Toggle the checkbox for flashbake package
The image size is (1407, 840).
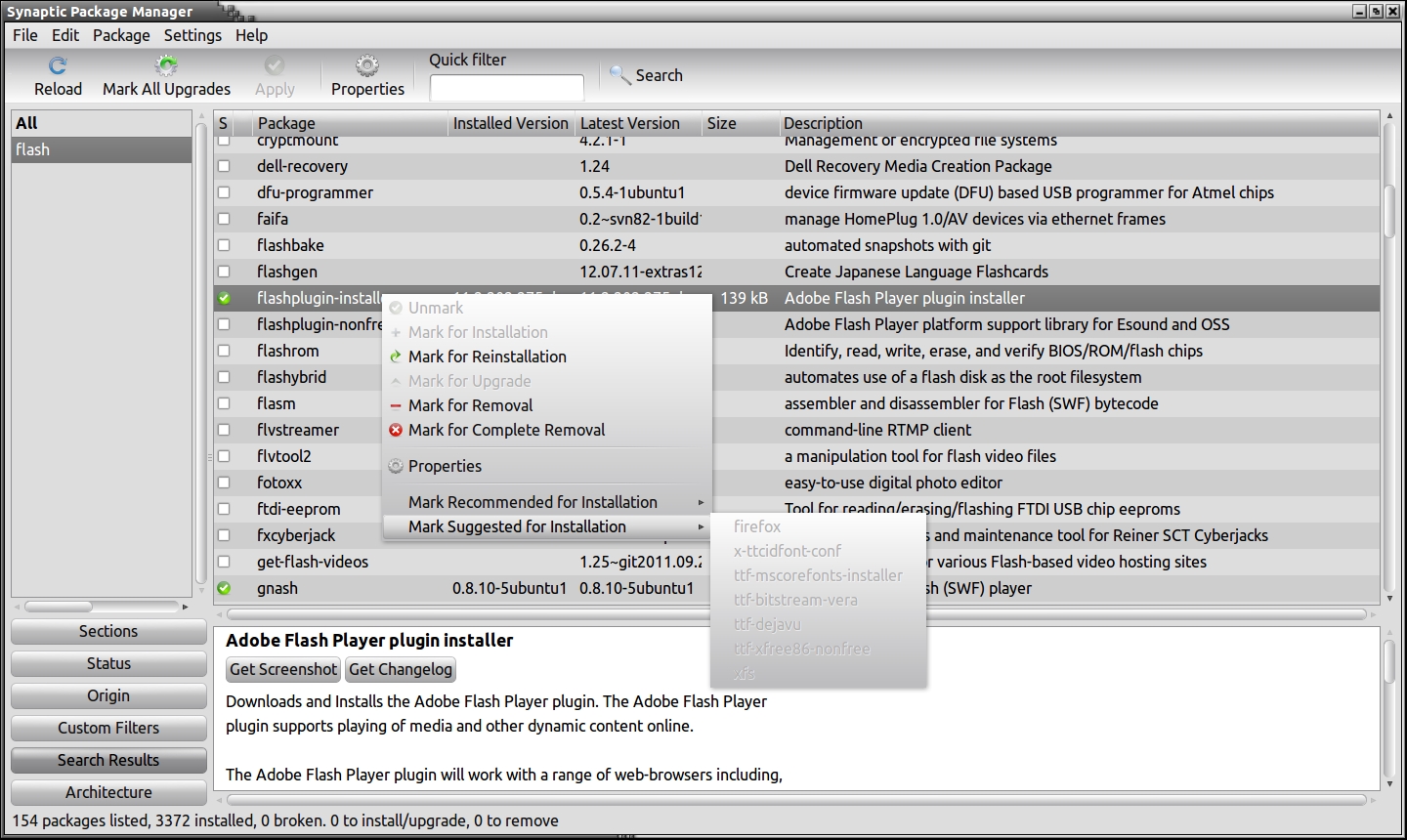click(224, 245)
